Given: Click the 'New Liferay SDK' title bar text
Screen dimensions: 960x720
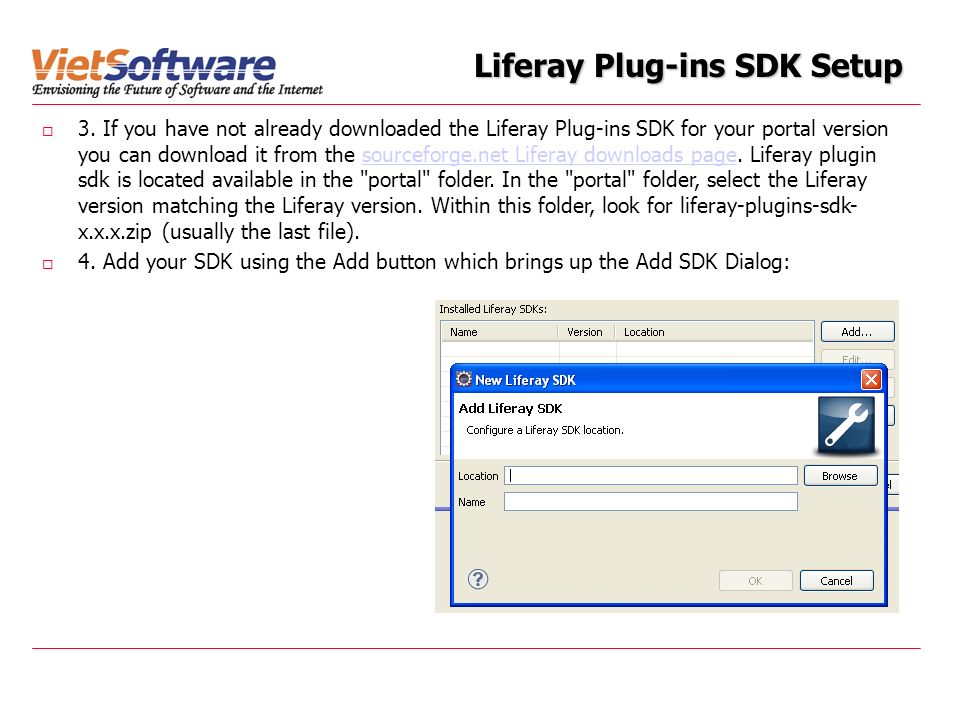Looking at the screenshot, I should 525,380.
